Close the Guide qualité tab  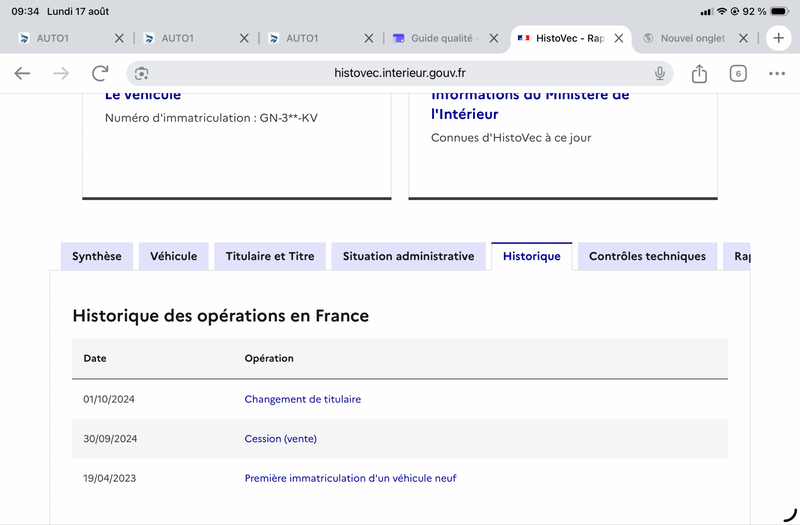tap(493, 38)
